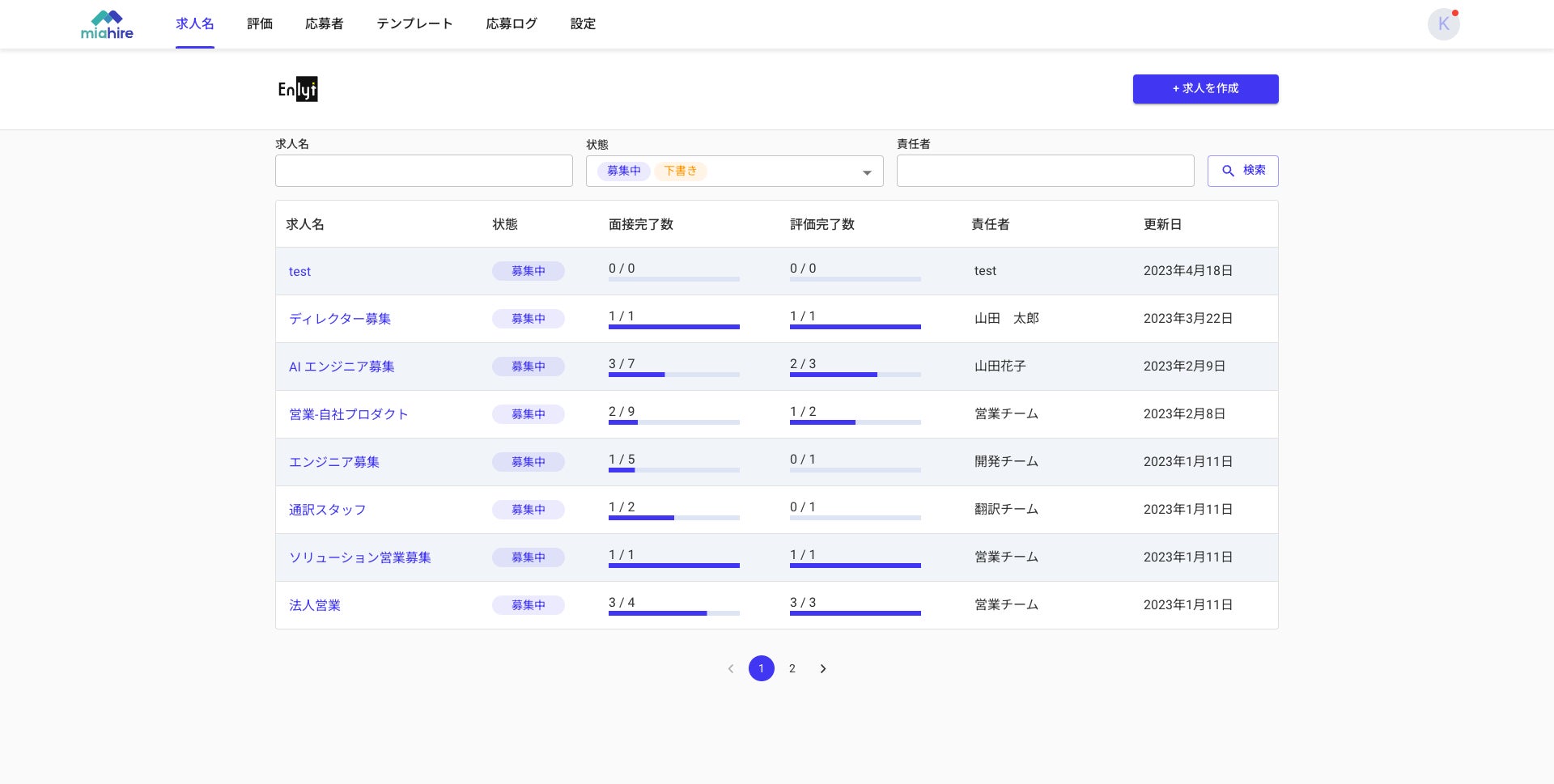The width and height of the screenshot is (1554, 784).
Task: Go to next page arrow
Action: pos(823,668)
